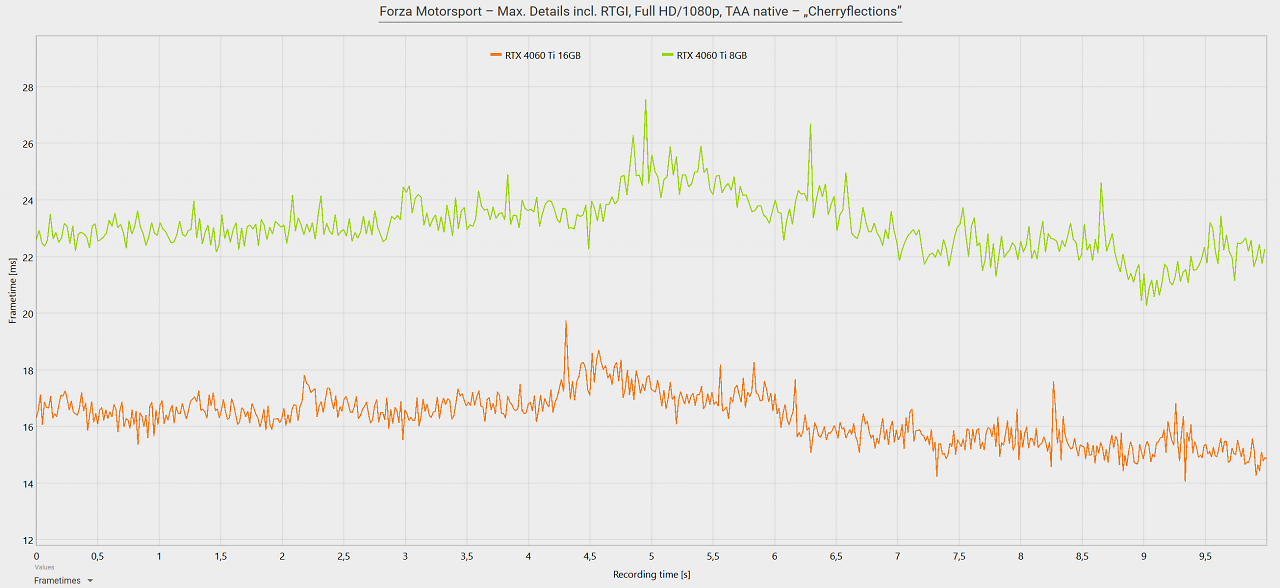
Task: Click y-axis tick value 12
Action: [x=28, y=541]
